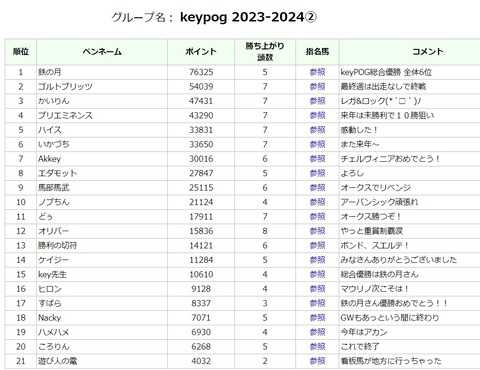Open the 参照 link for すばら
Viewport: 480px width, 370px height.
pyautogui.click(x=317, y=303)
